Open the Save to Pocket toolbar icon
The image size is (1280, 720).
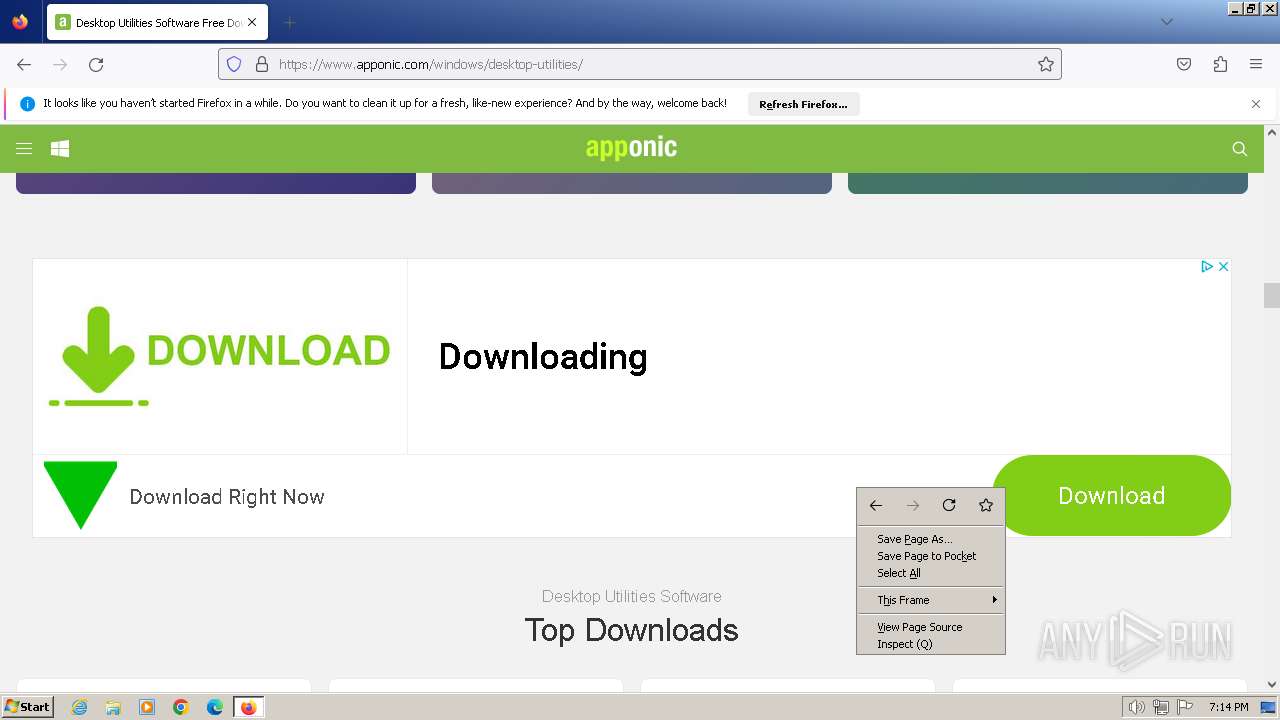1184,64
